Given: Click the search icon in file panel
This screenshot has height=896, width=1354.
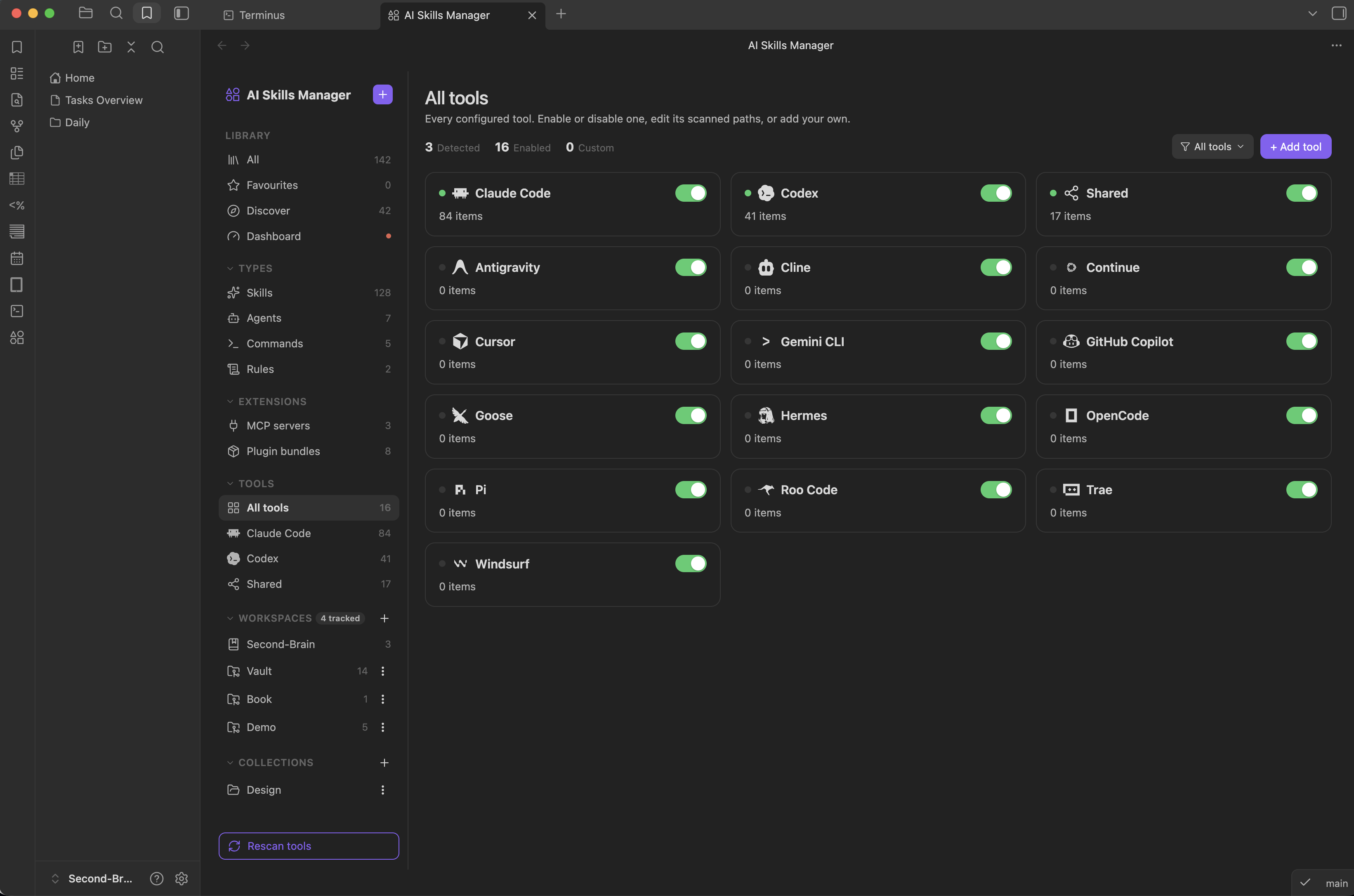Looking at the screenshot, I should point(158,47).
